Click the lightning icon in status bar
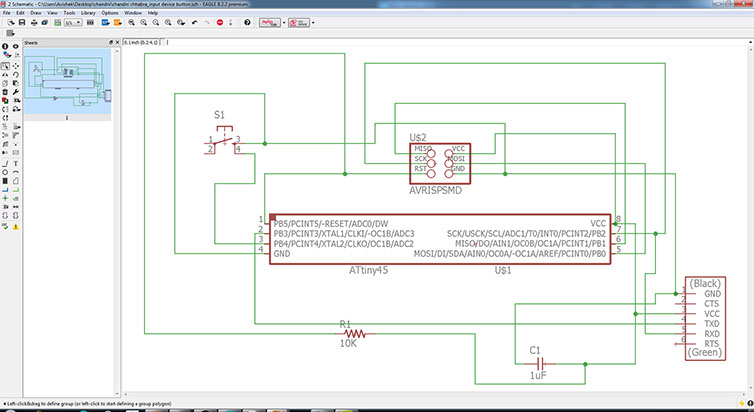Viewport: 754px width, 412px height. [742, 403]
